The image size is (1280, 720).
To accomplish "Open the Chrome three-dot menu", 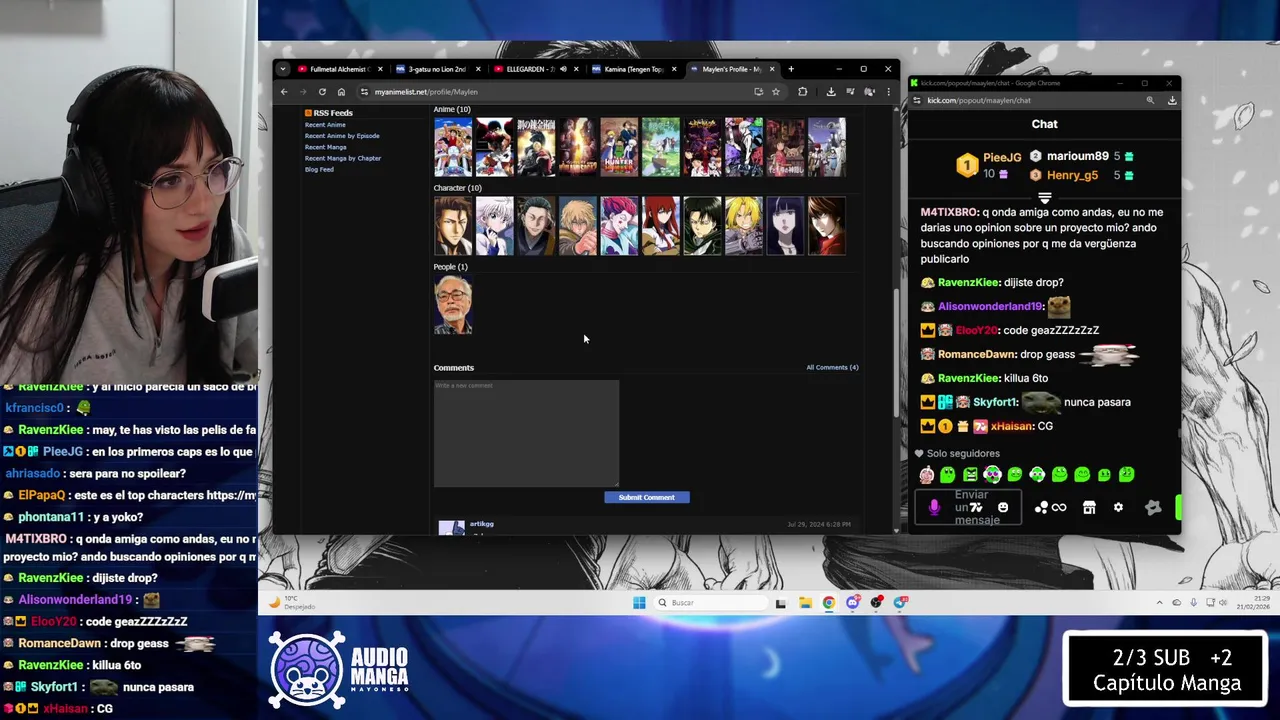I will [888, 92].
